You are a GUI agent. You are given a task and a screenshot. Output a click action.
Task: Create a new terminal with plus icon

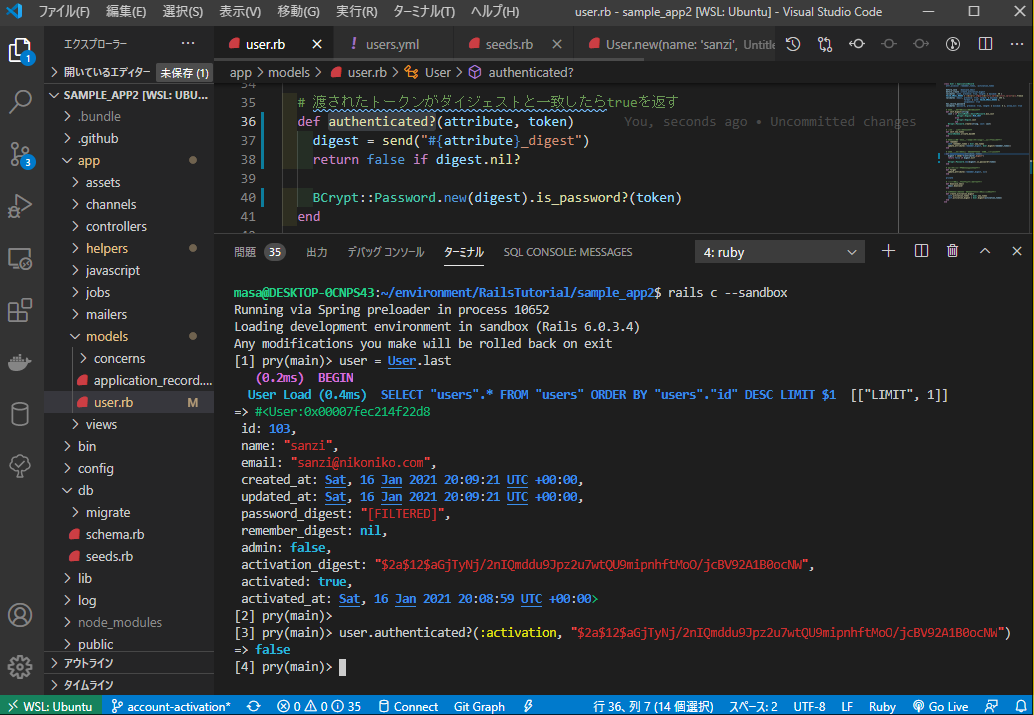pyautogui.click(x=888, y=252)
